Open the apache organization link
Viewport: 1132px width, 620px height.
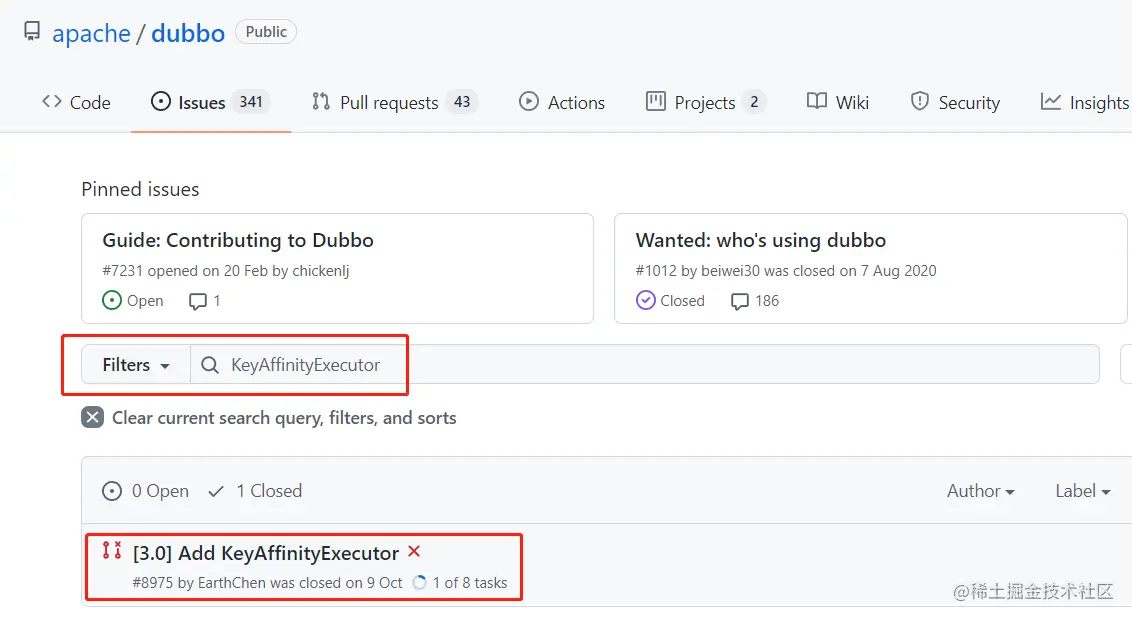pos(91,33)
